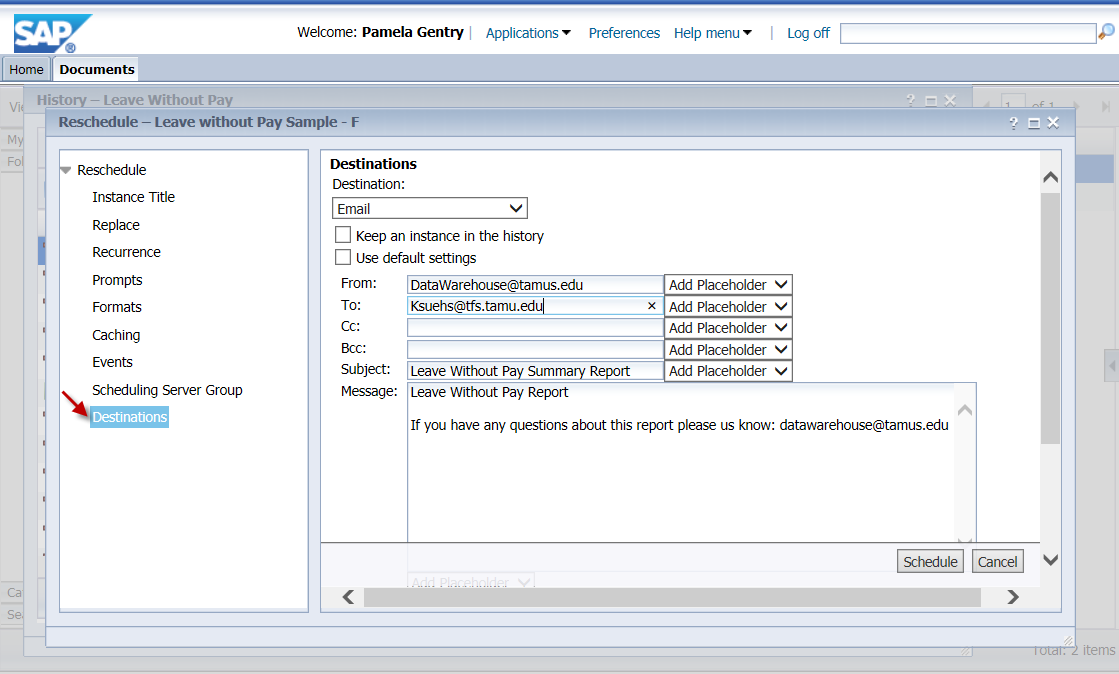Open Add Placeholder dropdown for To
The image size is (1119, 674).
tap(728, 307)
